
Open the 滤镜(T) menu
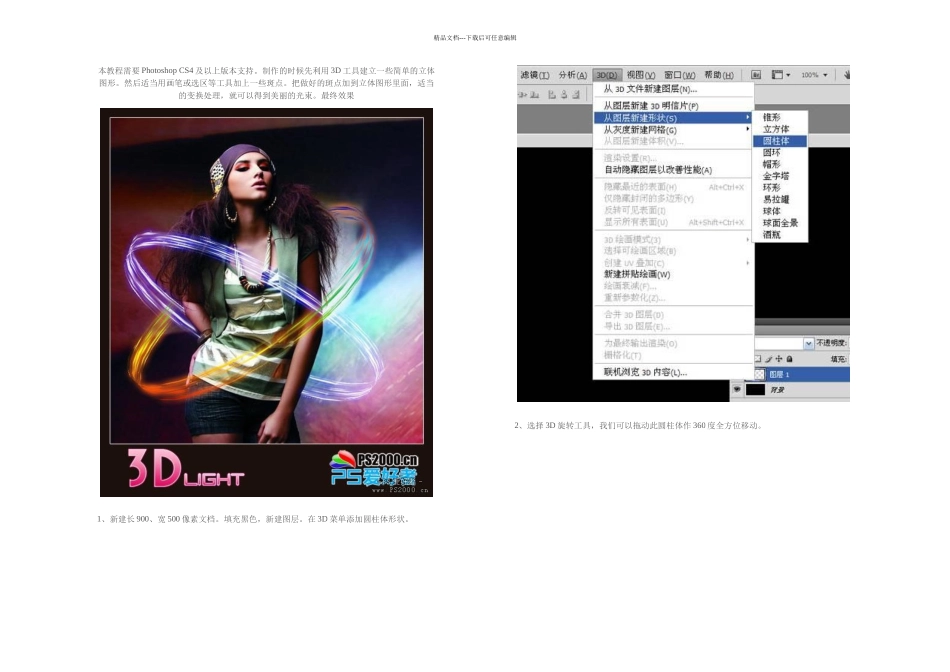pyautogui.click(x=535, y=75)
